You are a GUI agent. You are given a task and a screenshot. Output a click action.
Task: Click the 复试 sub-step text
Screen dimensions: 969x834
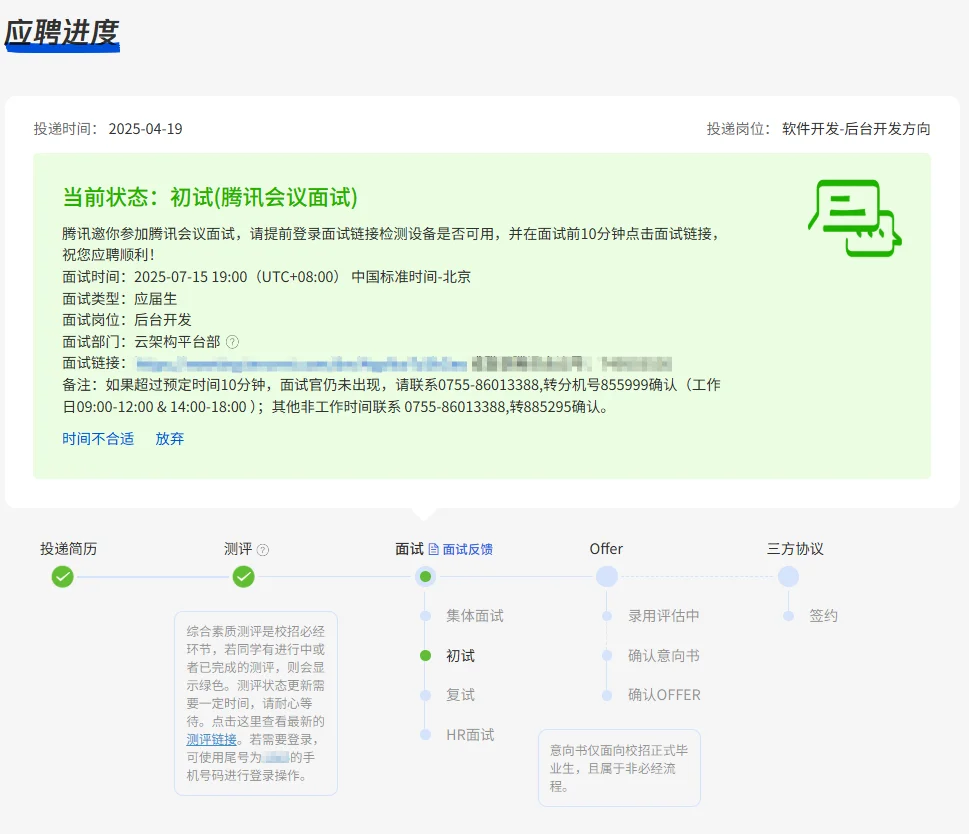[x=460, y=695]
